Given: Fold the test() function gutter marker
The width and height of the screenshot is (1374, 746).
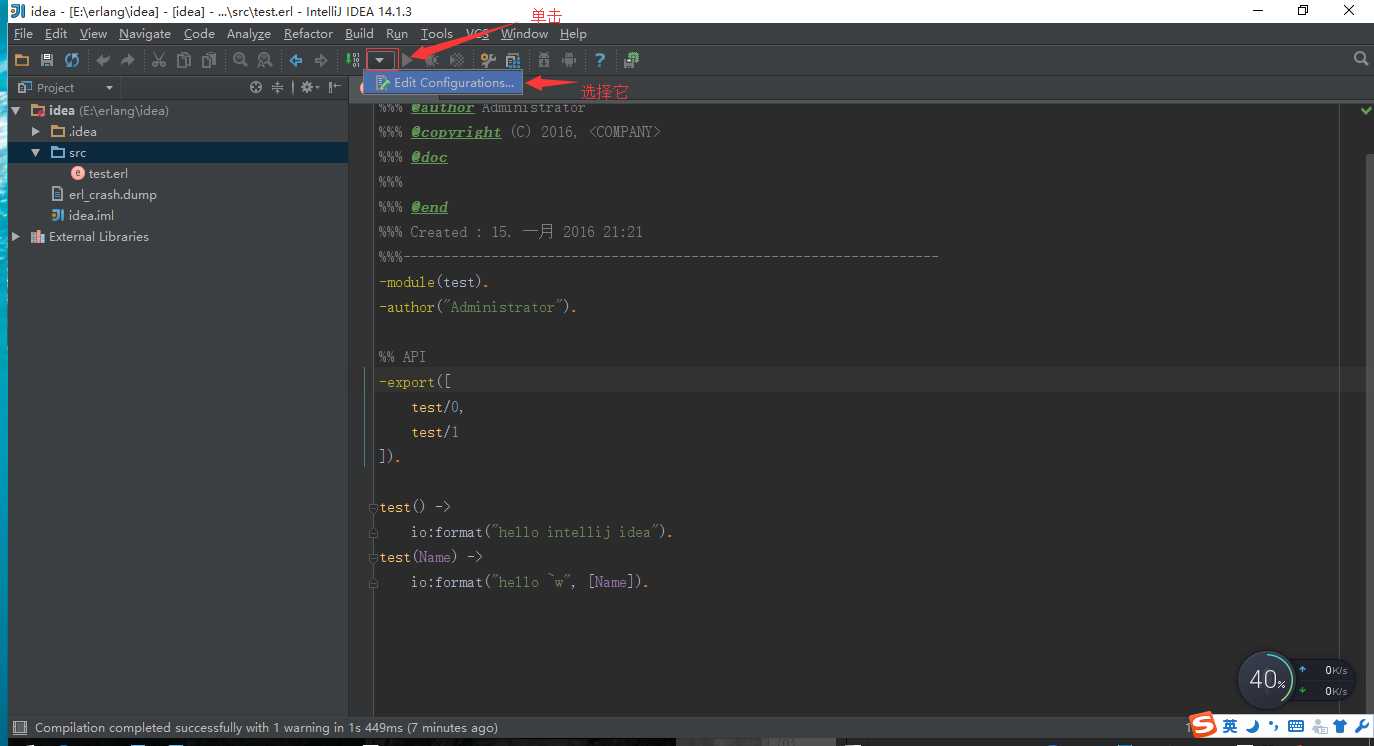Looking at the screenshot, I should [x=373, y=507].
